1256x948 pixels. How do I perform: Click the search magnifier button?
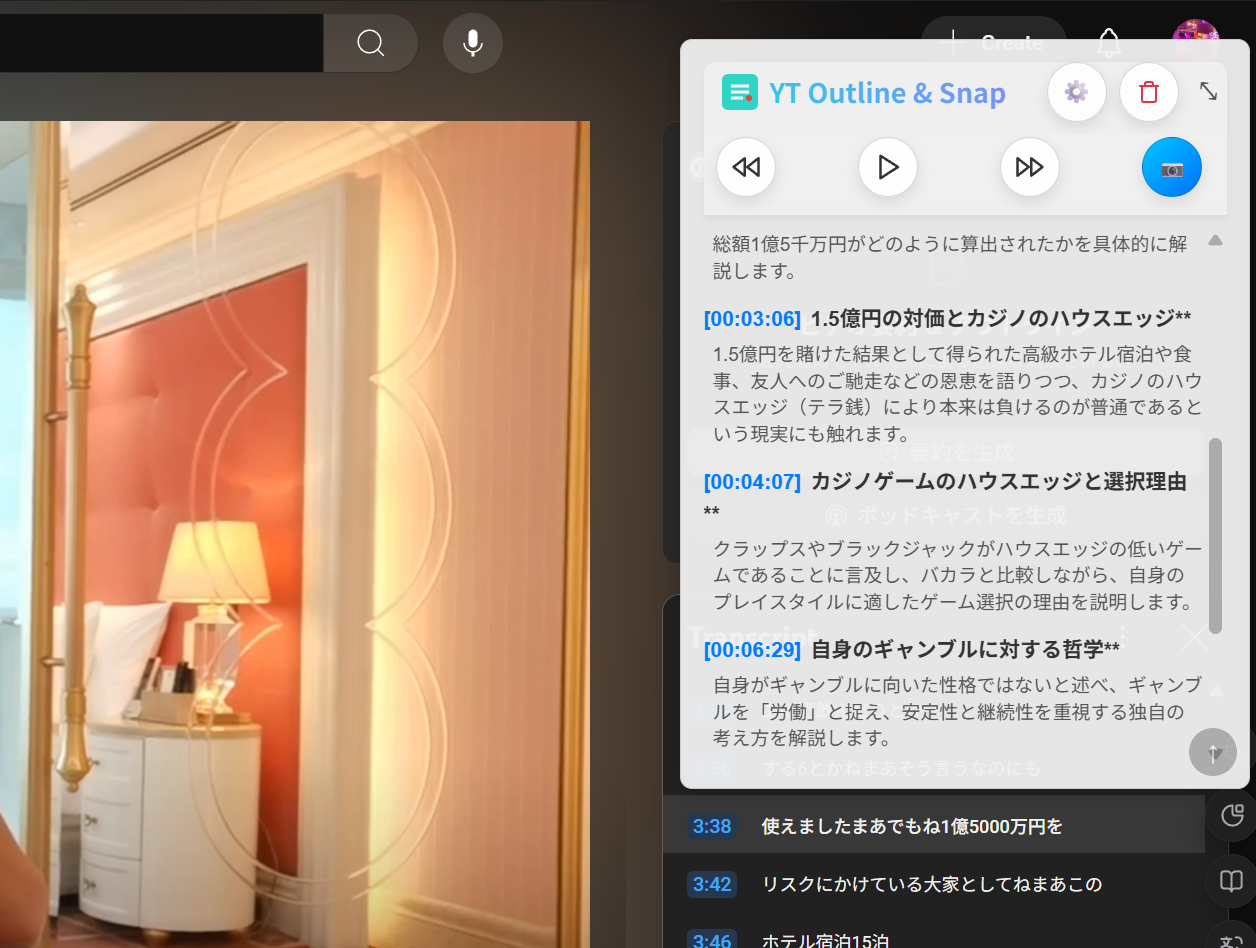point(370,43)
